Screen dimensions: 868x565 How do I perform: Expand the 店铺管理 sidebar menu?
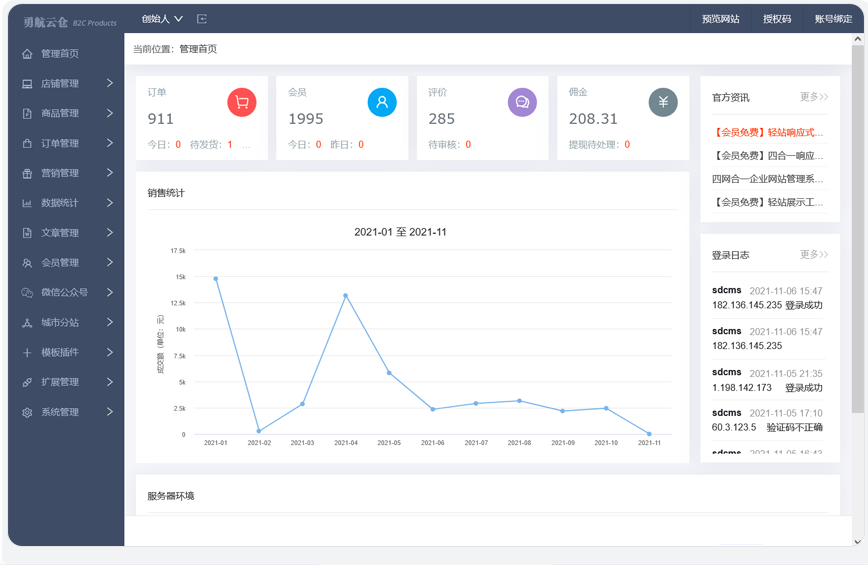point(66,84)
